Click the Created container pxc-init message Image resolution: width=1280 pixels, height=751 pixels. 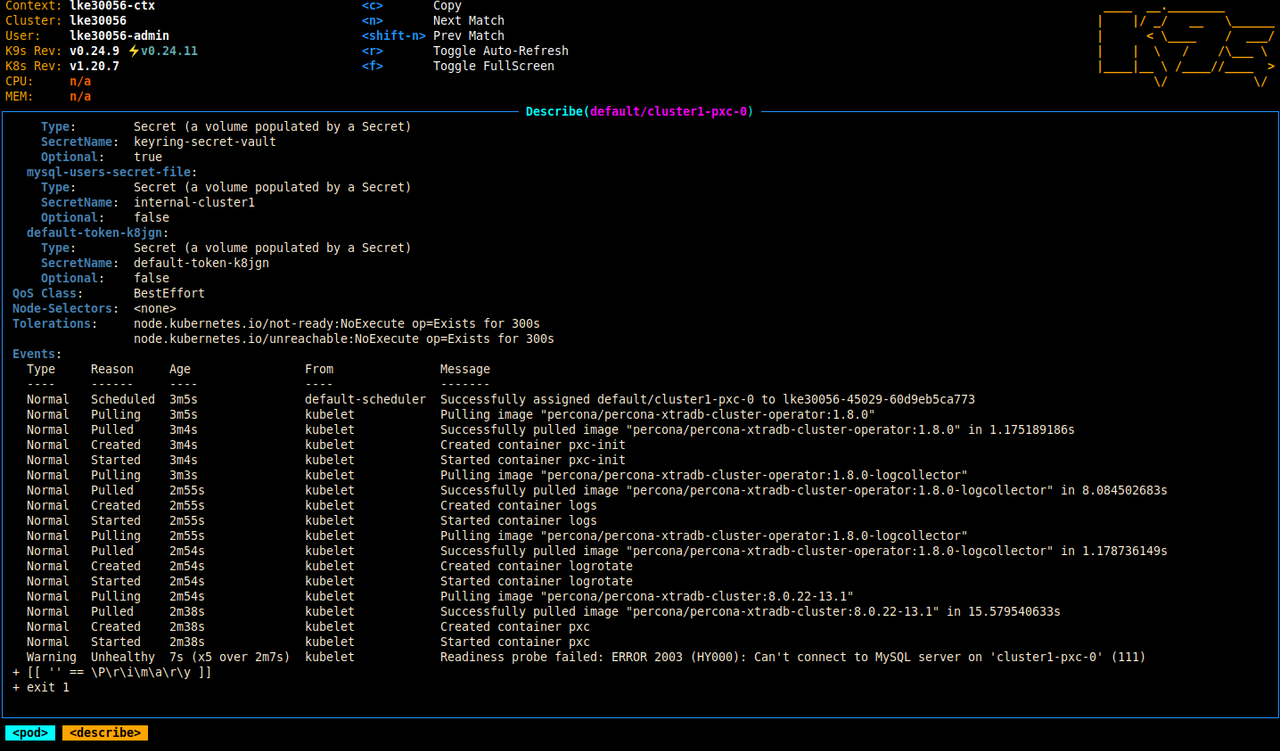533,445
